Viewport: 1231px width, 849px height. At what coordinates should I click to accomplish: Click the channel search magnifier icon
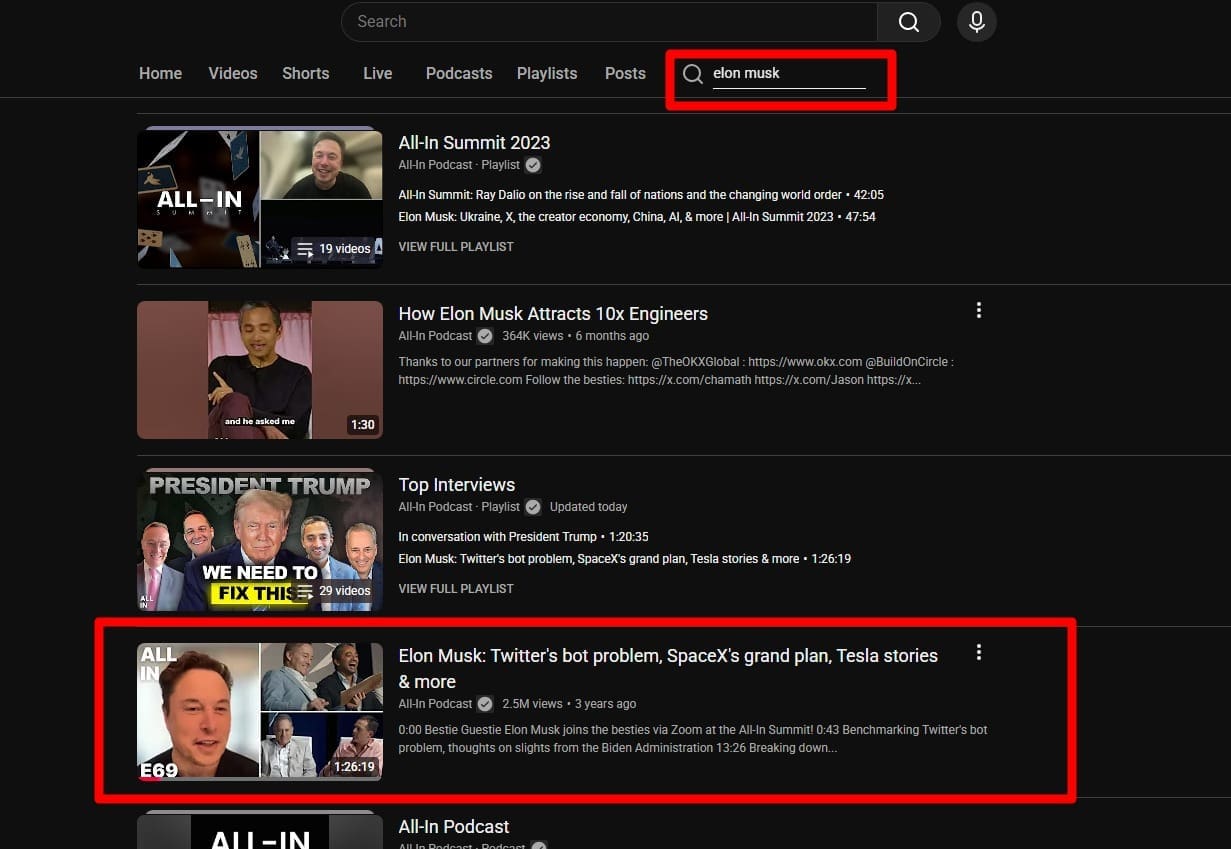[x=692, y=74]
